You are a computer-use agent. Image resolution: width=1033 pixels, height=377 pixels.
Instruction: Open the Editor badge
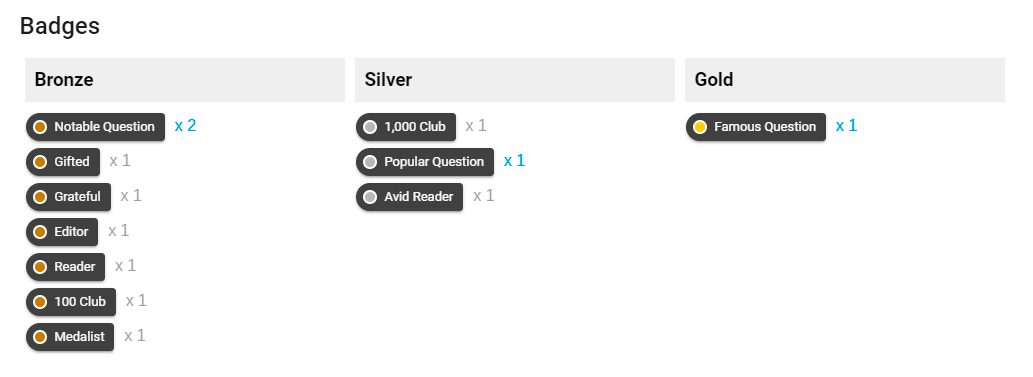62,231
